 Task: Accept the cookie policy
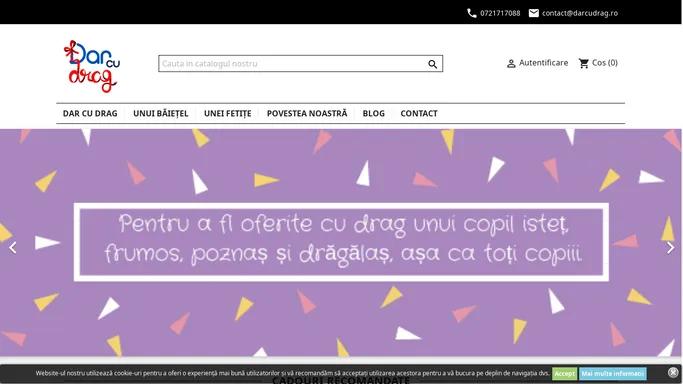point(565,374)
